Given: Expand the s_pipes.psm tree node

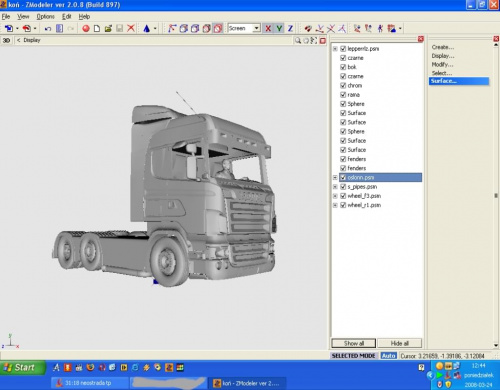Looking at the screenshot, I should click(x=335, y=187).
